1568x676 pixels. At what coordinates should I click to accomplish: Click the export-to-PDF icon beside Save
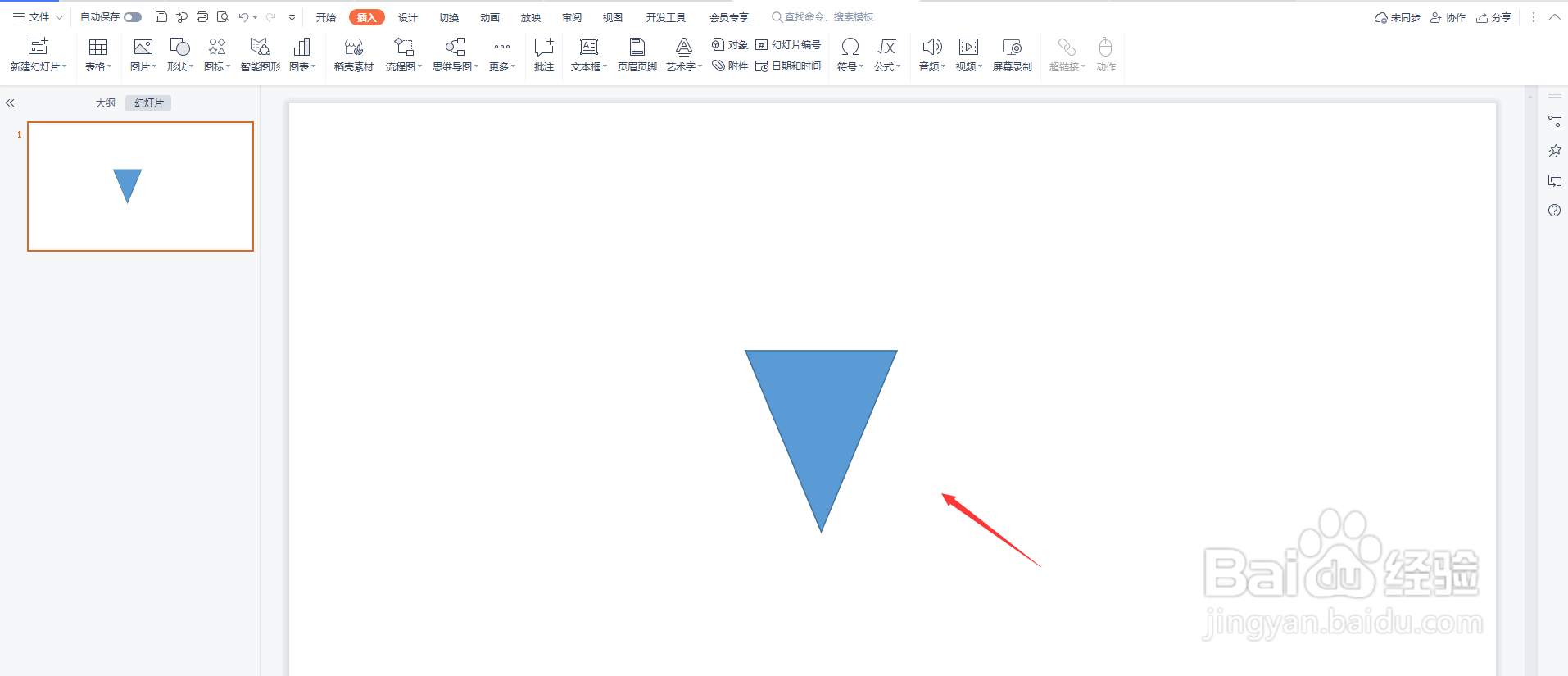tap(182, 17)
